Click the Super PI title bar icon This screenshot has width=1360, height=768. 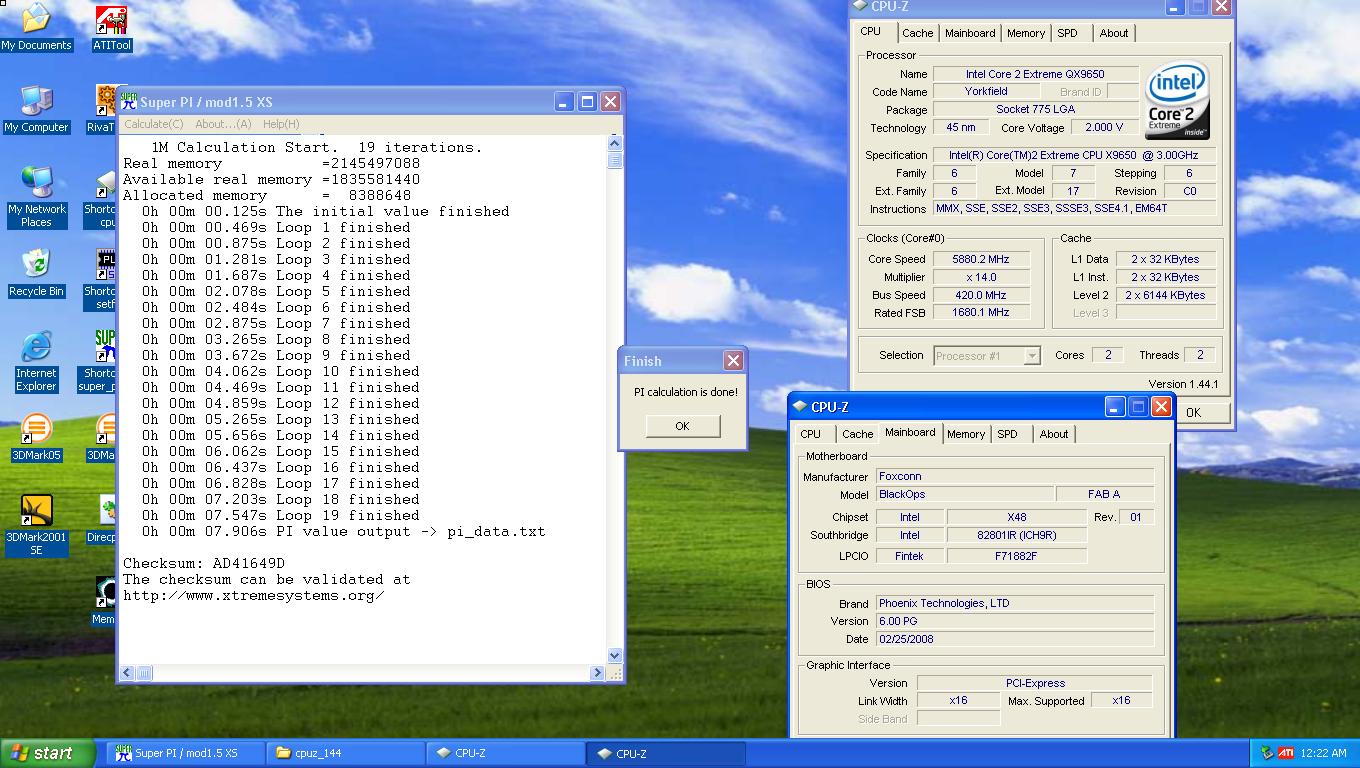[x=129, y=101]
